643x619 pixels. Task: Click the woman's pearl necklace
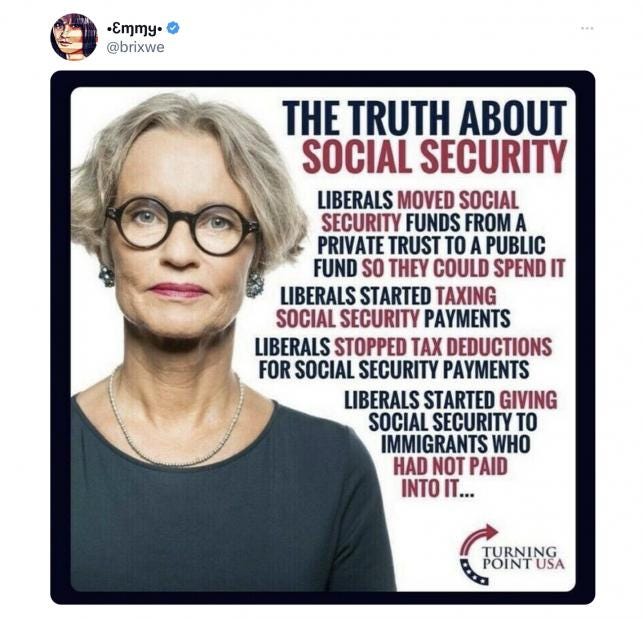(x=176, y=423)
